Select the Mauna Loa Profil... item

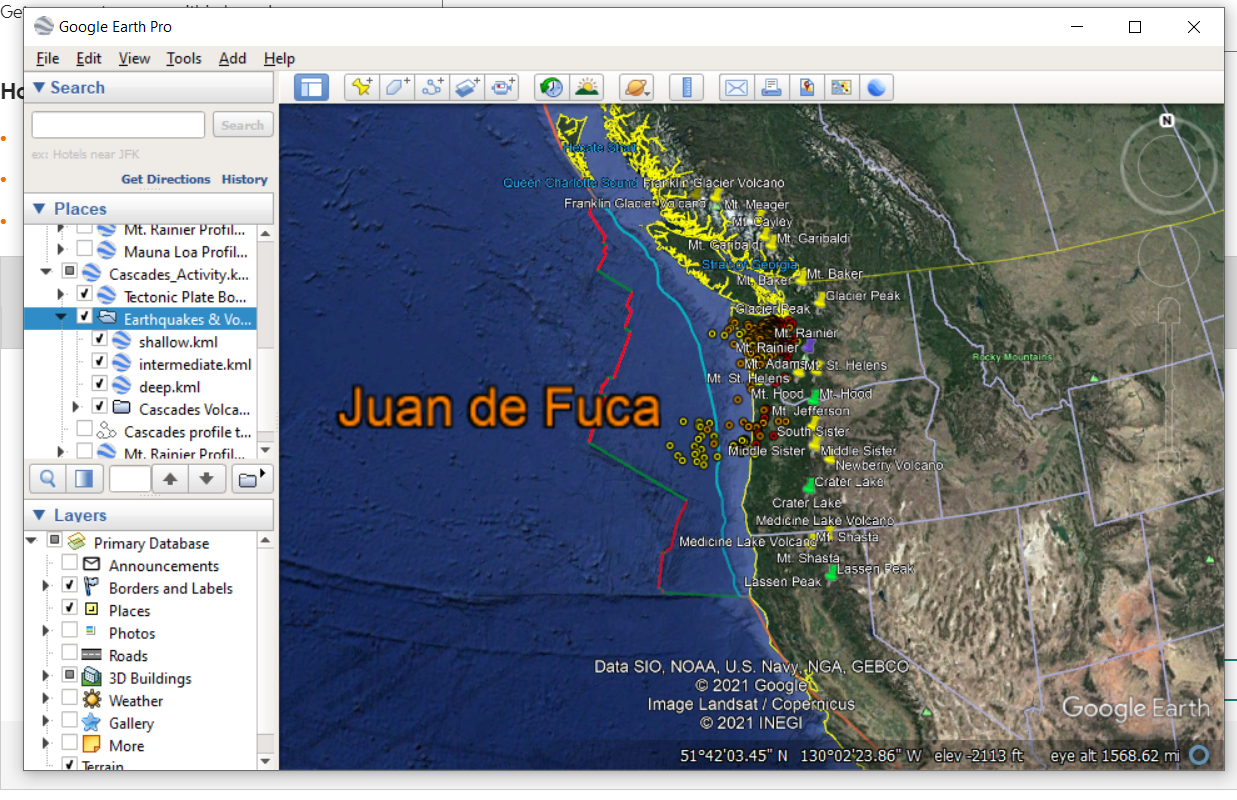tap(186, 251)
